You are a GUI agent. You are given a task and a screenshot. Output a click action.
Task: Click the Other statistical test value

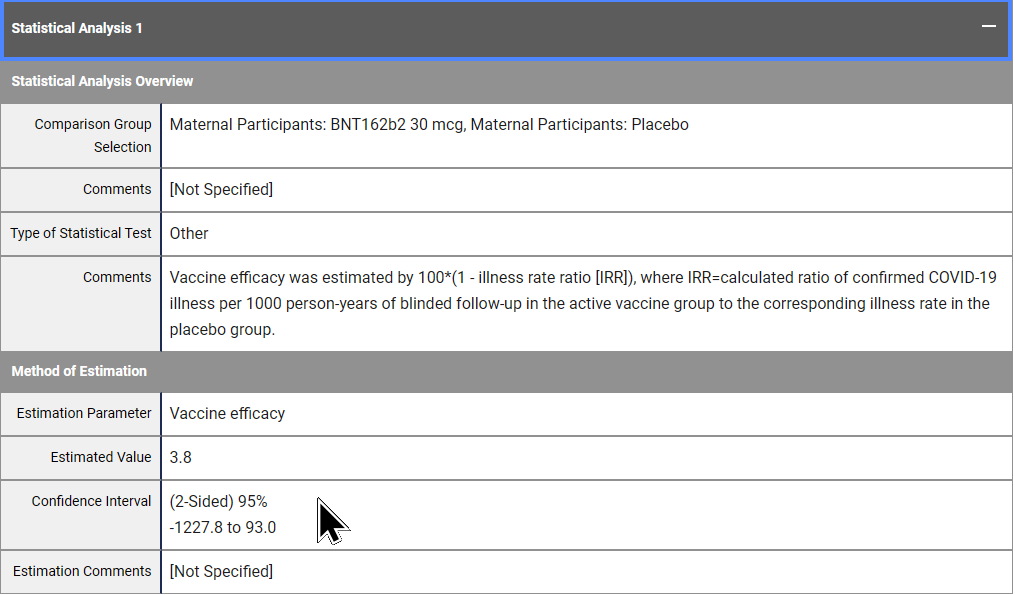189,233
